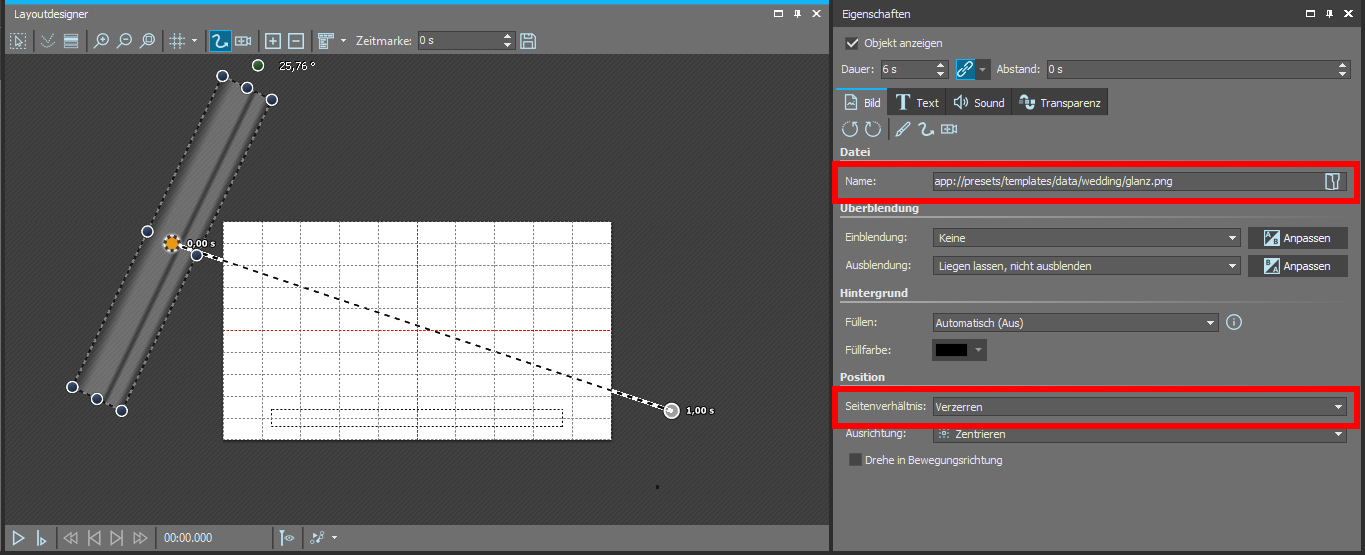Screen dimensions: 1365x555
Task: Click the info icon next to Füllen
Action: pyautogui.click(x=1234, y=322)
